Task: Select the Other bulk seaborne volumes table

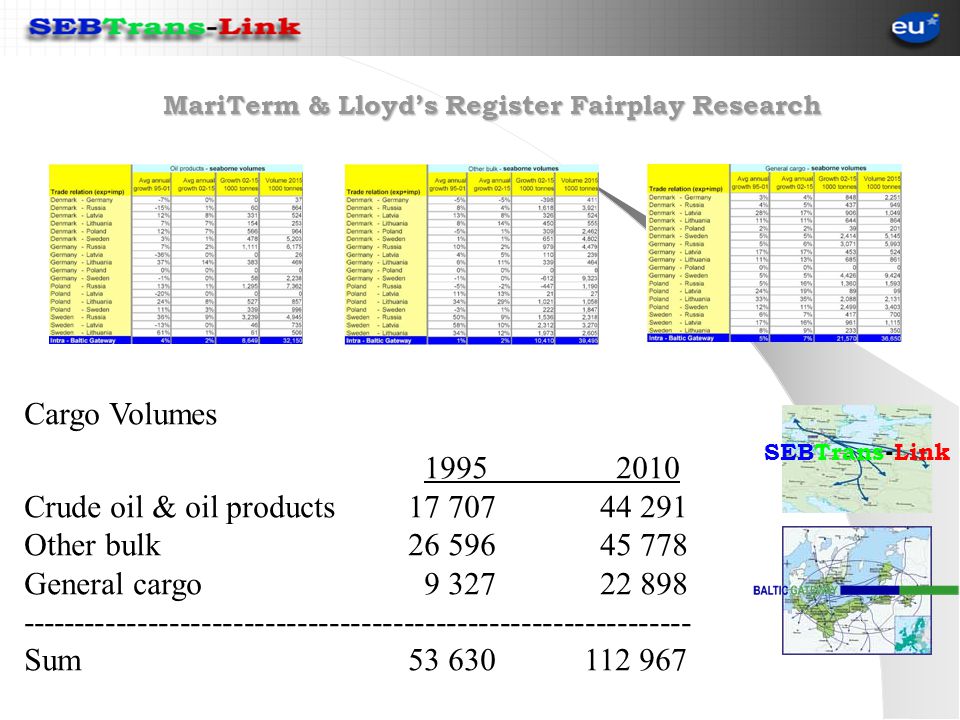Action: 472,254
